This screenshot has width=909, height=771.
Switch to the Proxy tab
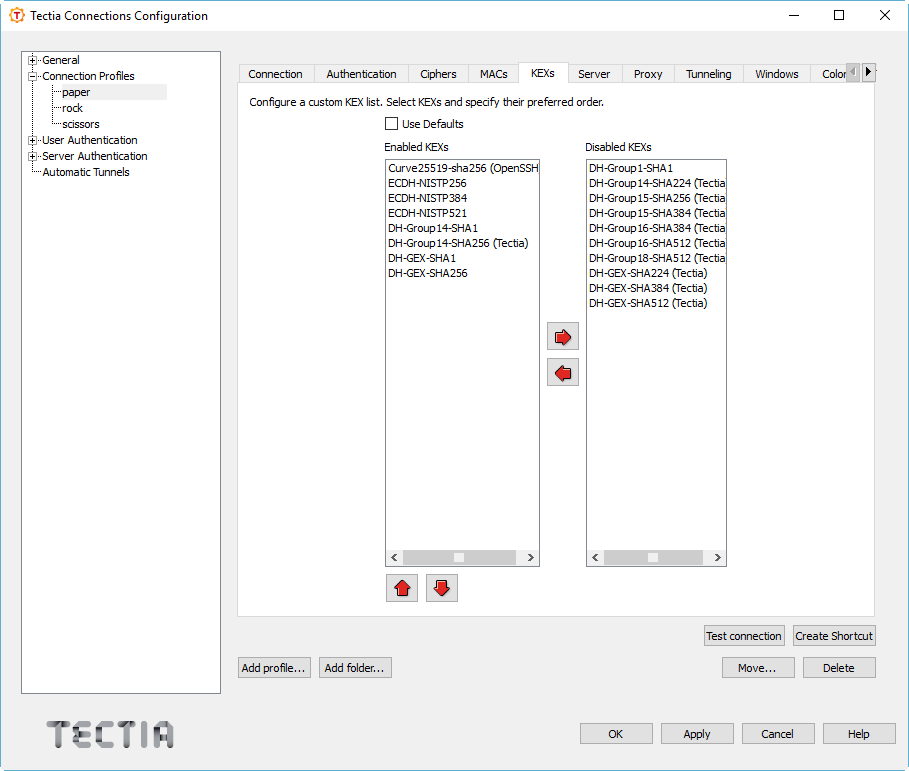click(647, 73)
